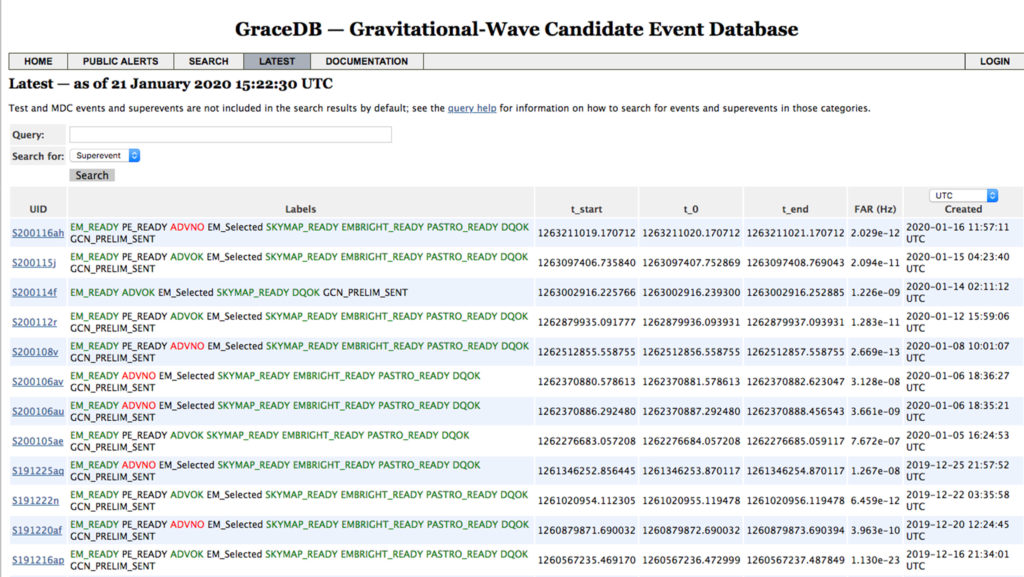Click the t_end column header
The height and width of the screenshot is (577, 1024).
[795, 209]
